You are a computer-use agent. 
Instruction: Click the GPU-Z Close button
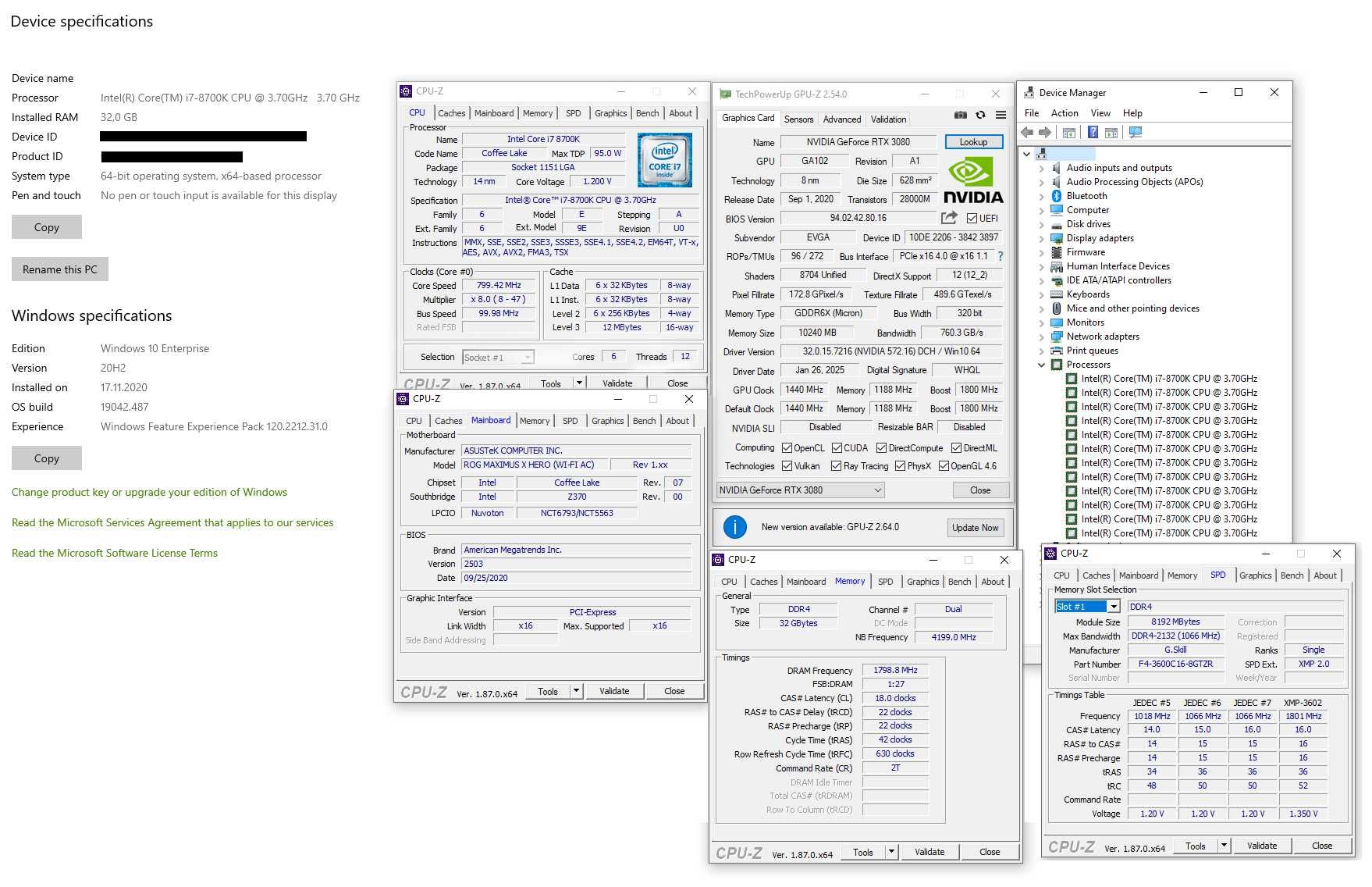[980, 490]
